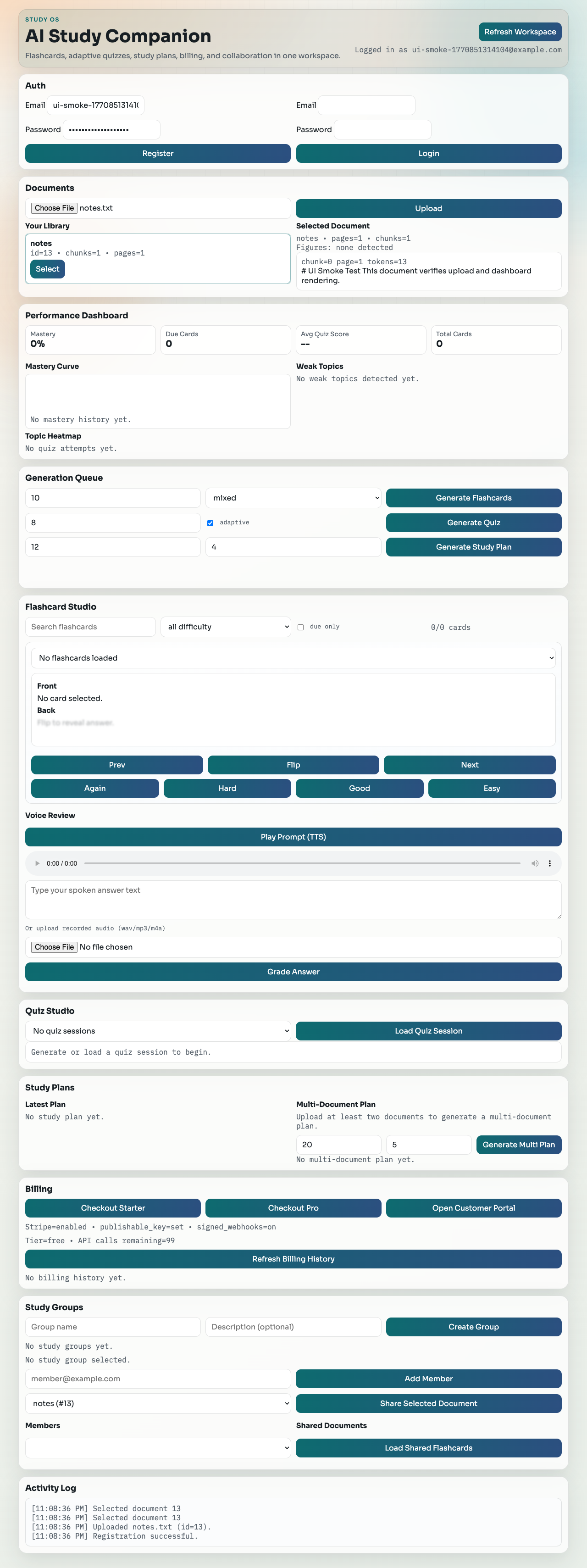587x1568 pixels.
Task: Click Generate Study Plan
Action: pyautogui.click(x=474, y=547)
